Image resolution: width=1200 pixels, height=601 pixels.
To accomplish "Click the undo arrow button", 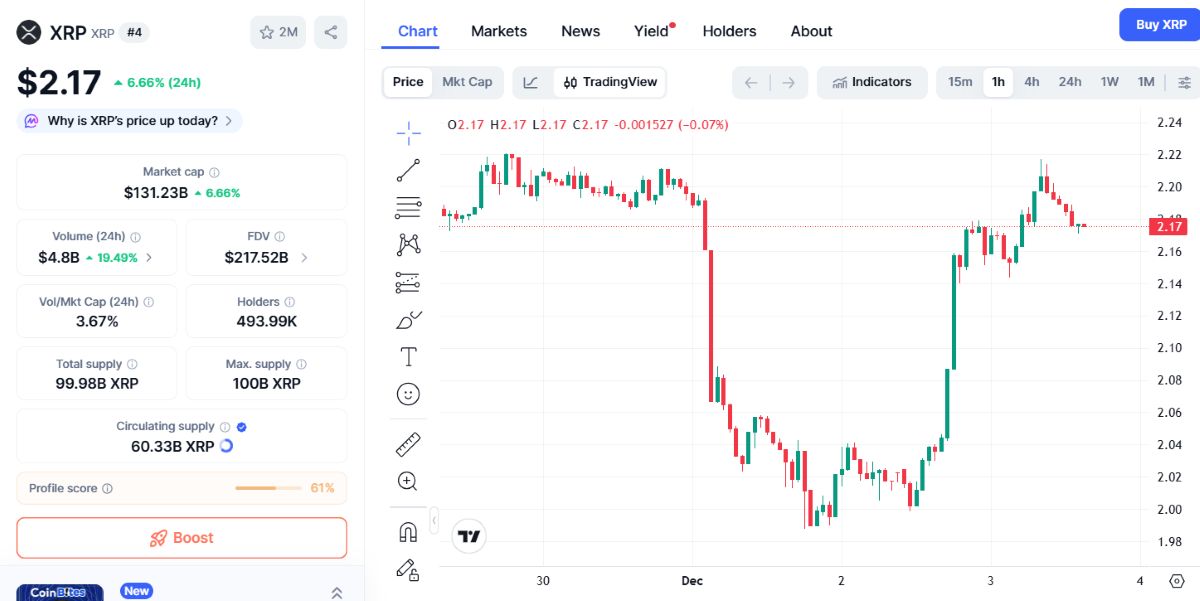I will tap(751, 82).
